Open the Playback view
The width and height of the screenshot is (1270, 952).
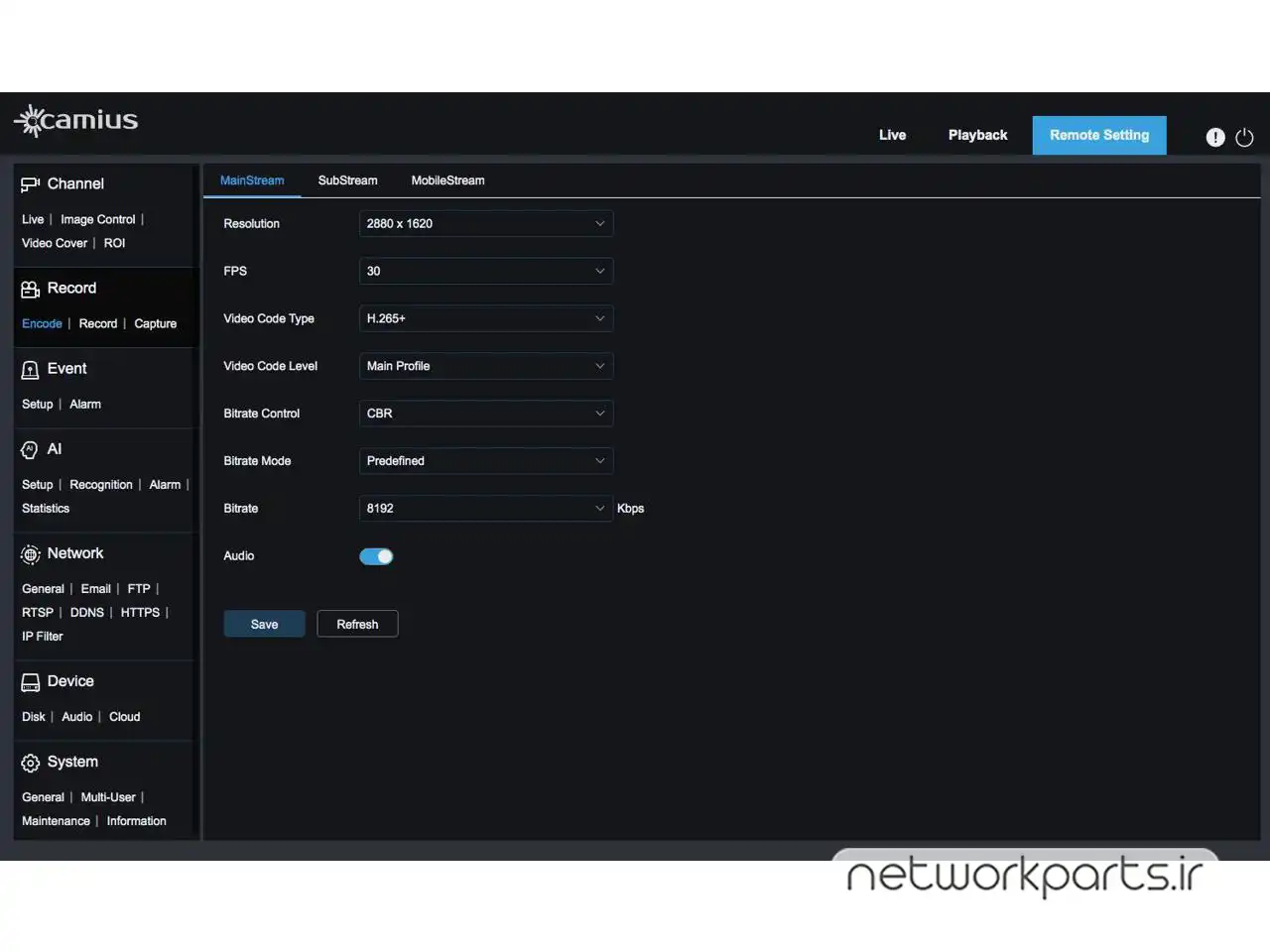(x=977, y=135)
